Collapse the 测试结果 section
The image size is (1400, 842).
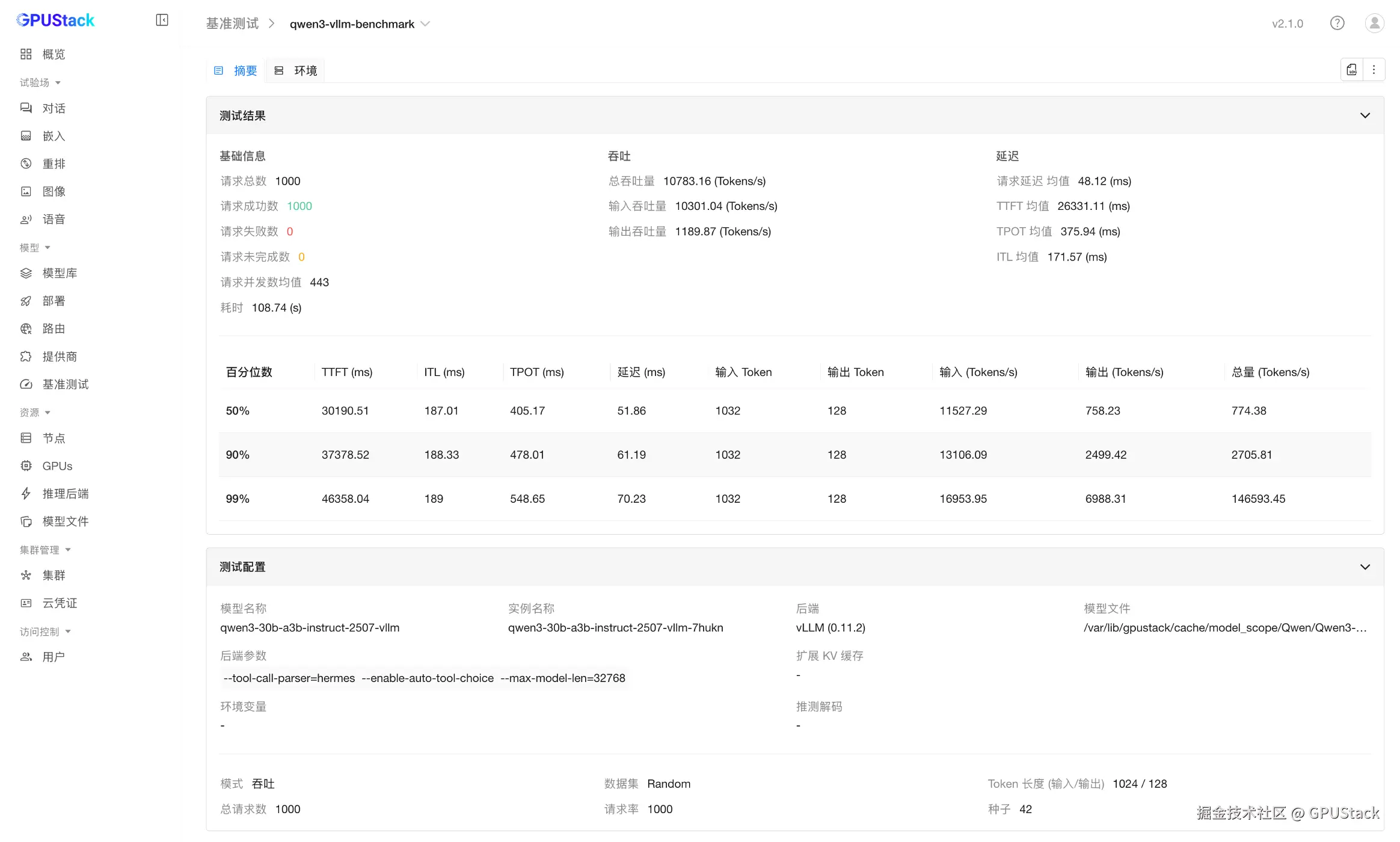(1365, 115)
